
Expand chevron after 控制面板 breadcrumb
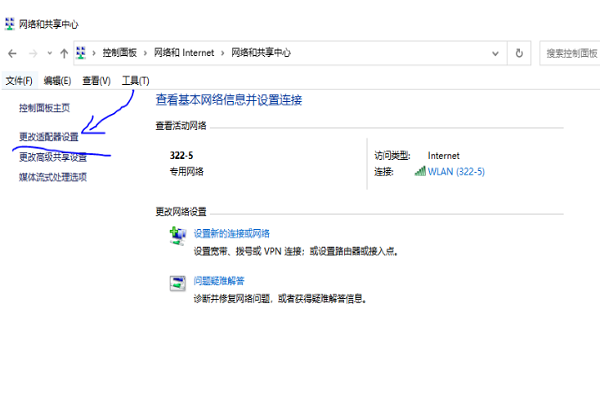pyautogui.click(x=145, y=53)
